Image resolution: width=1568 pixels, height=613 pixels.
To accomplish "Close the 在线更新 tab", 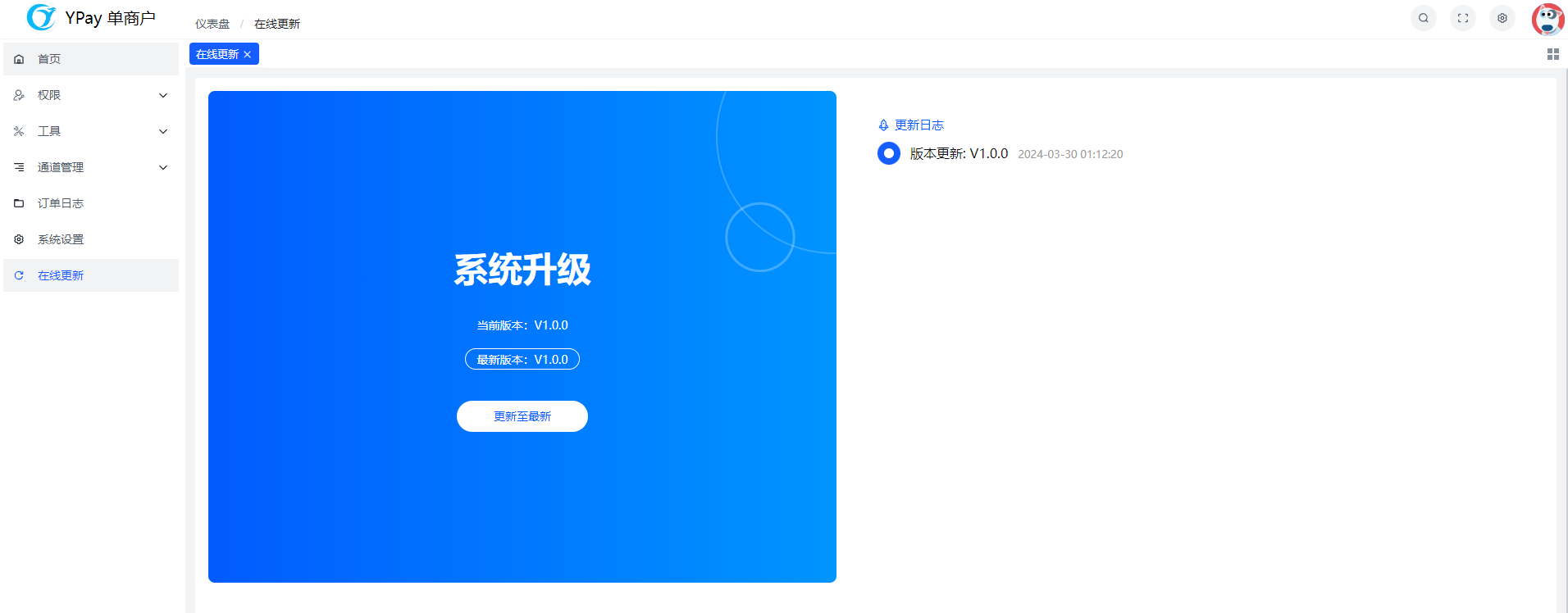I will 248,55.
